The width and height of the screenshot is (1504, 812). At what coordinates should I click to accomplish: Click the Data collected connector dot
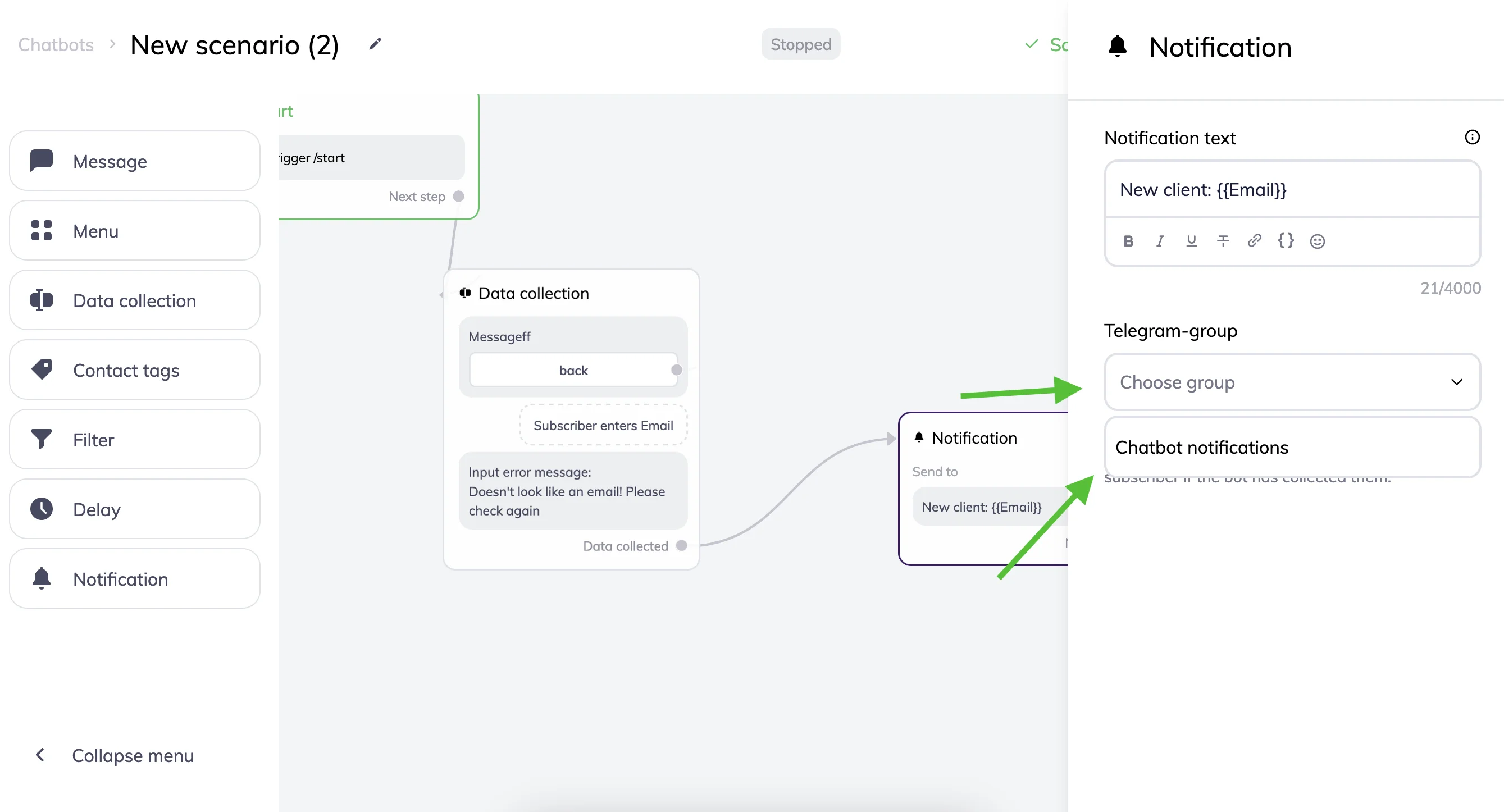click(x=681, y=545)
